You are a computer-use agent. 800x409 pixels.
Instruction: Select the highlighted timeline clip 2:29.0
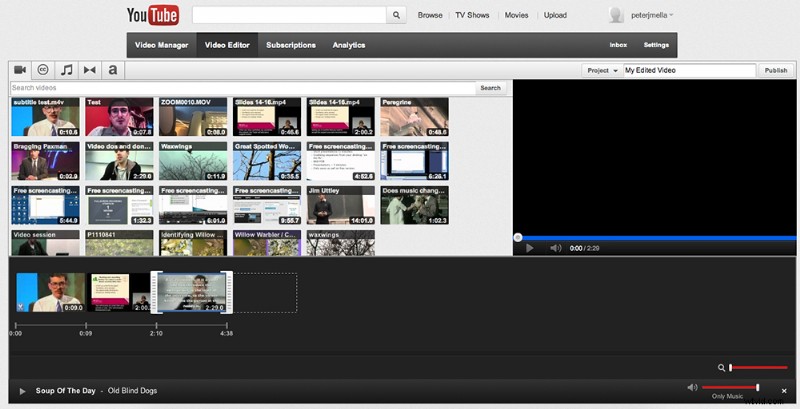(191, 292)
